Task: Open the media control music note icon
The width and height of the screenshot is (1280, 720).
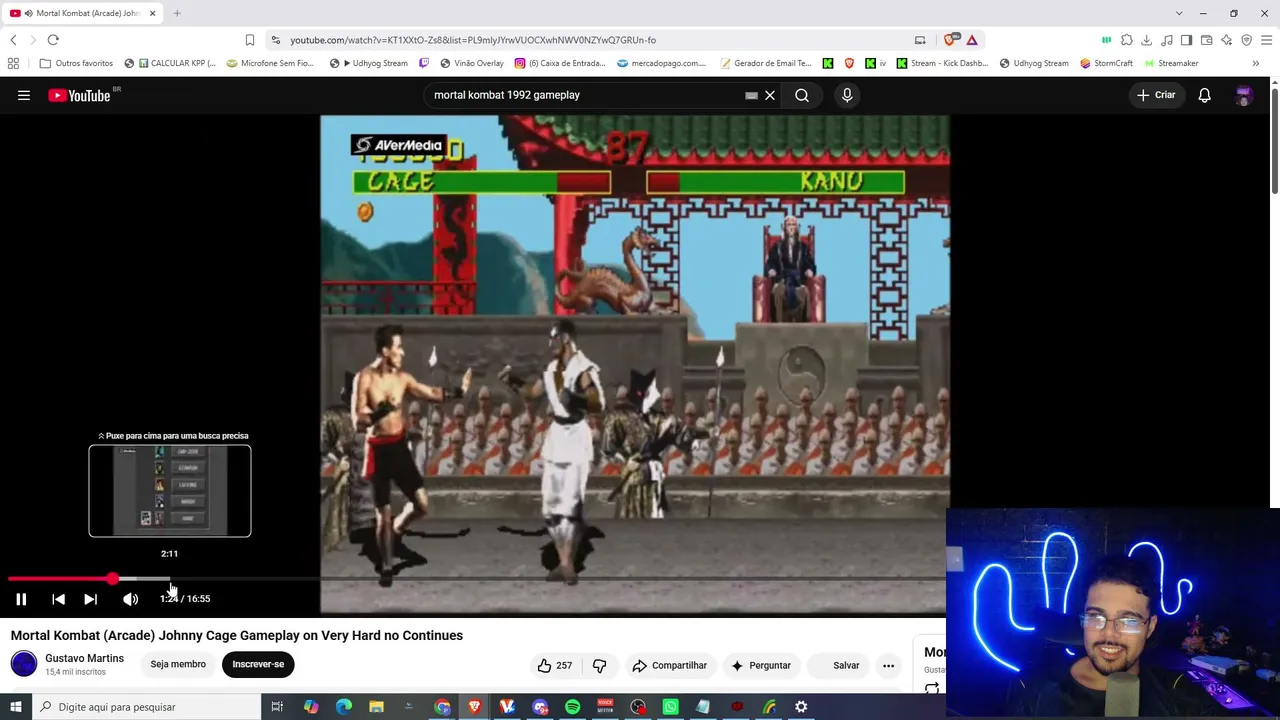Action: point(1166,40)
